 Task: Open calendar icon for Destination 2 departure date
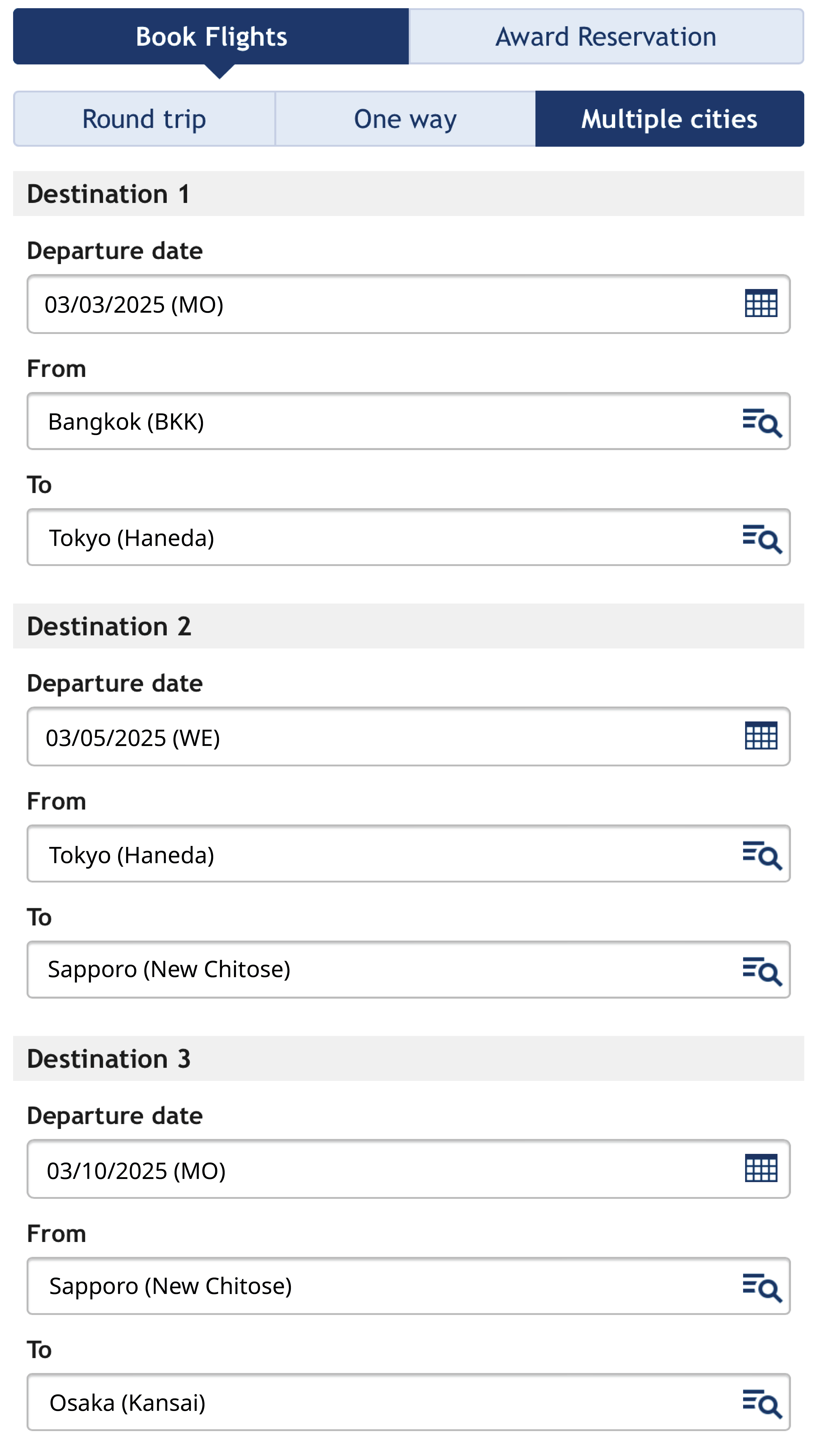(761, 736)
